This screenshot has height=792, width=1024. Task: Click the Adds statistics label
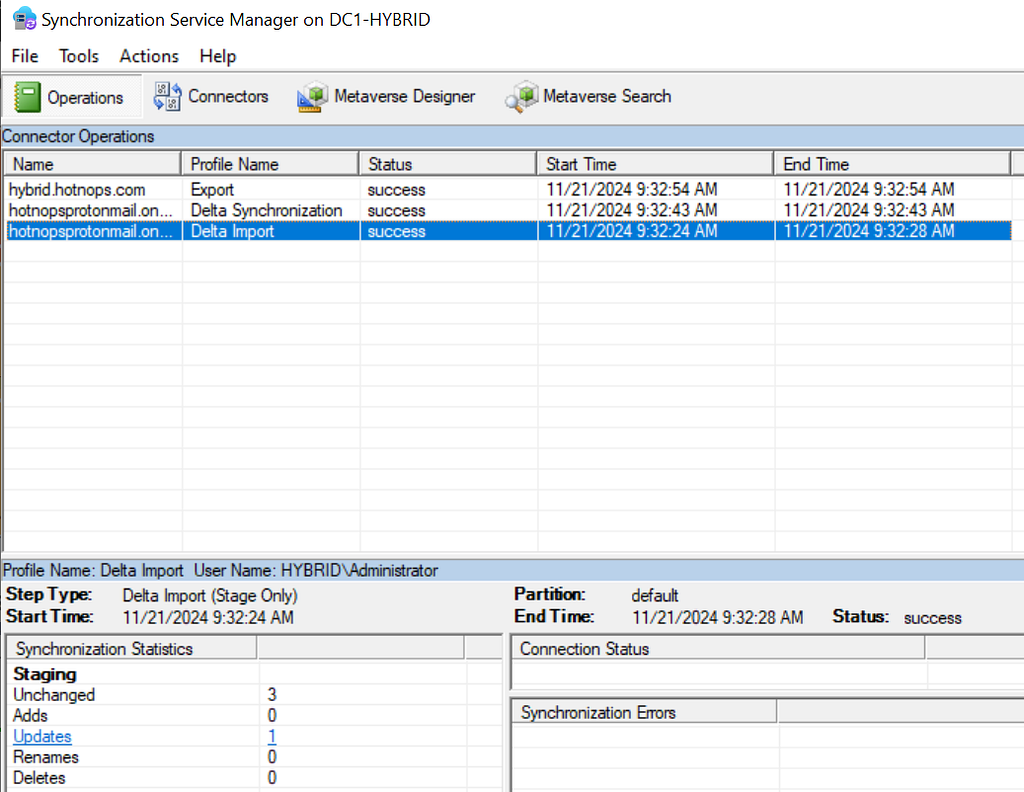tap(30, 716)
